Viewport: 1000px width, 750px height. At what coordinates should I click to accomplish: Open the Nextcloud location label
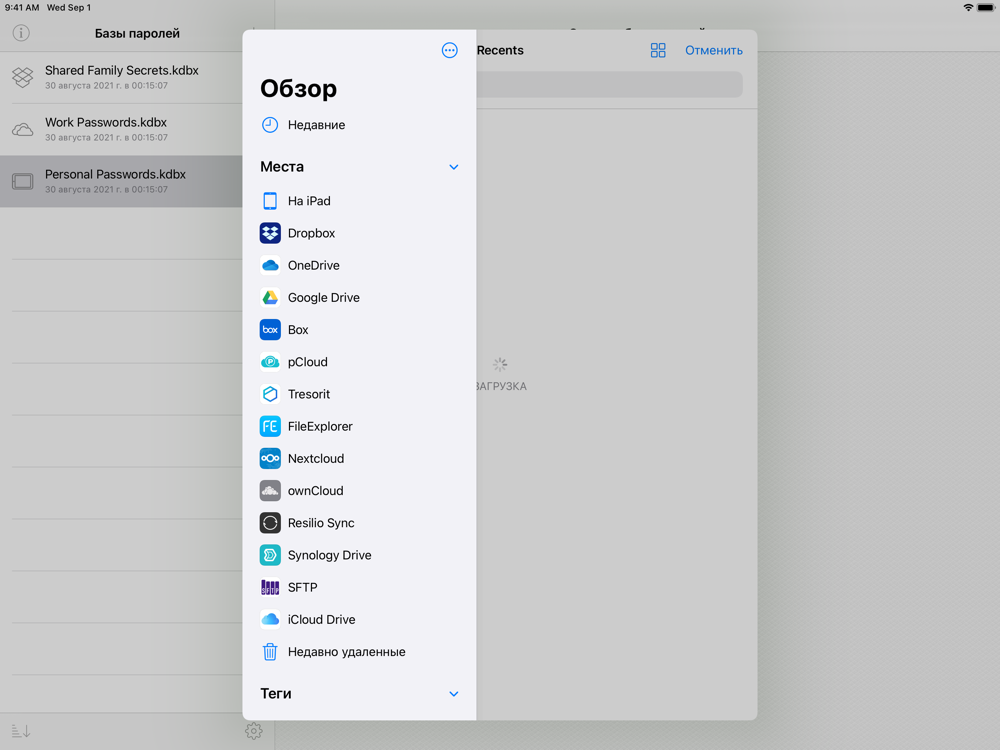[316, 459]
